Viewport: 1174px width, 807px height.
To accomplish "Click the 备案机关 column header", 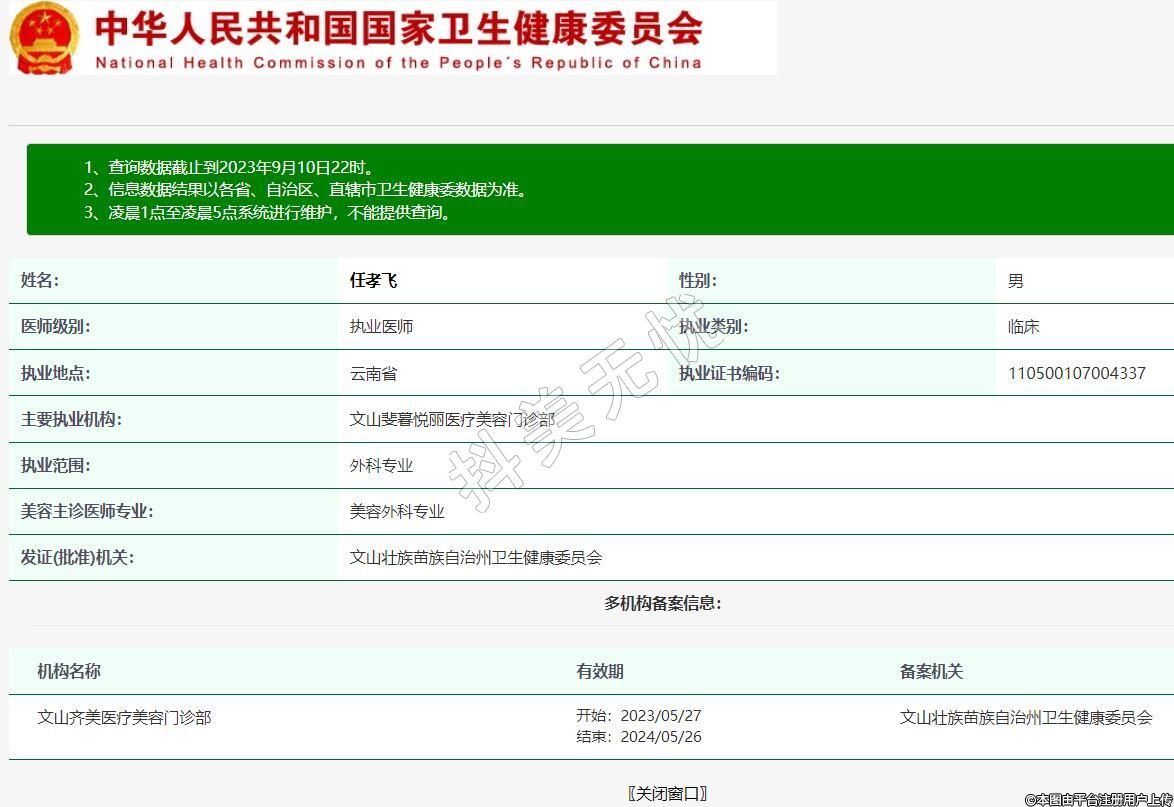I will [931, 671].
